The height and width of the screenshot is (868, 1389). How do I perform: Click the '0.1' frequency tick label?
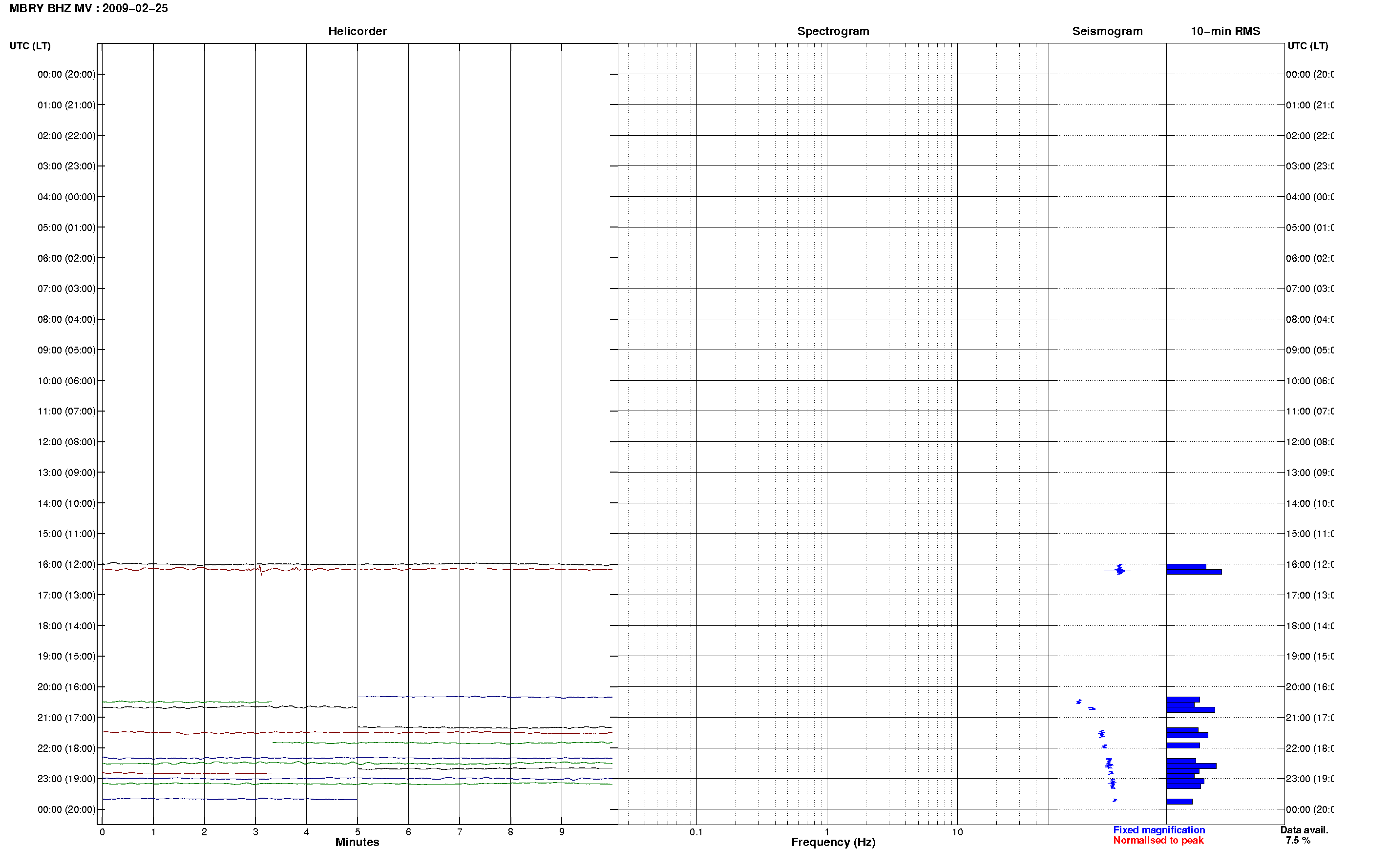tap(696, 832)
